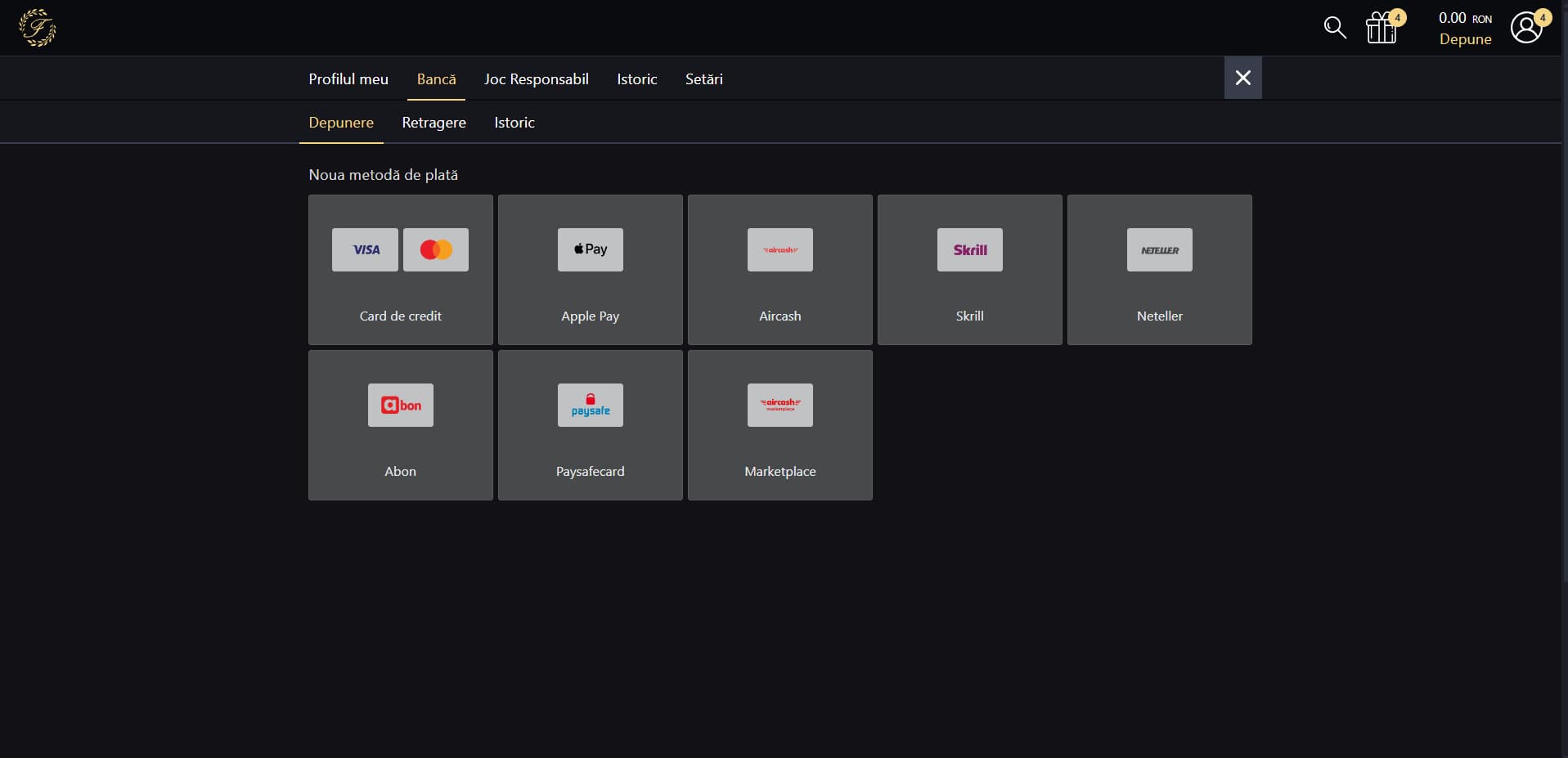Click the Depune link in the header
The image size is (1568, 758).
coord(1466,39)
